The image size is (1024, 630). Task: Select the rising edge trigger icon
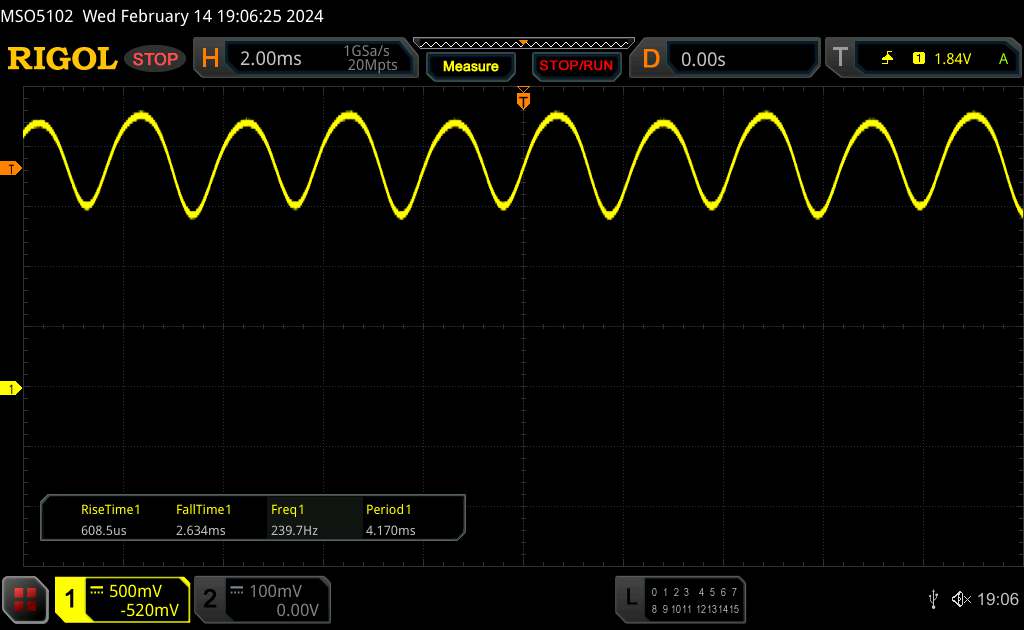(887, 59)
